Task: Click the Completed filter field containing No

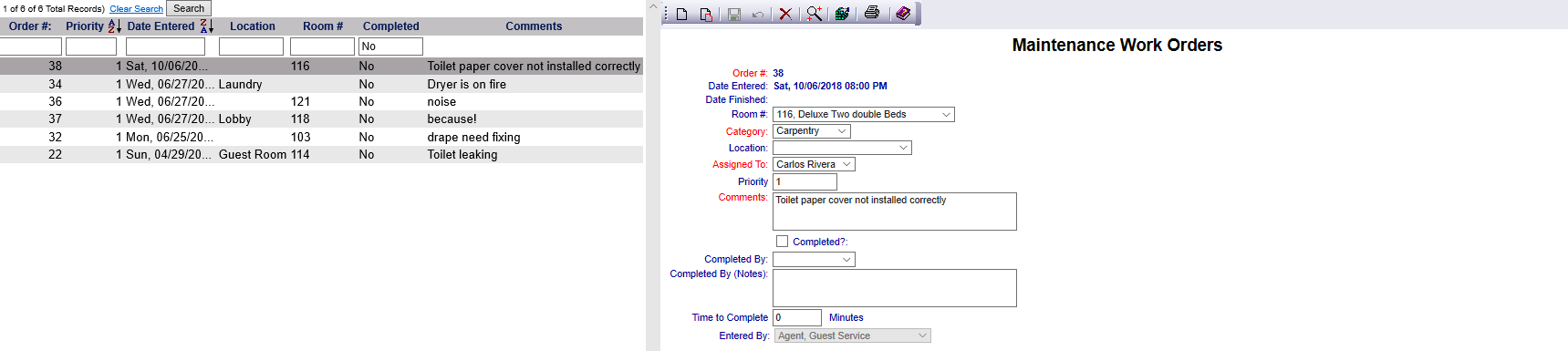Action: pos(390,46)
